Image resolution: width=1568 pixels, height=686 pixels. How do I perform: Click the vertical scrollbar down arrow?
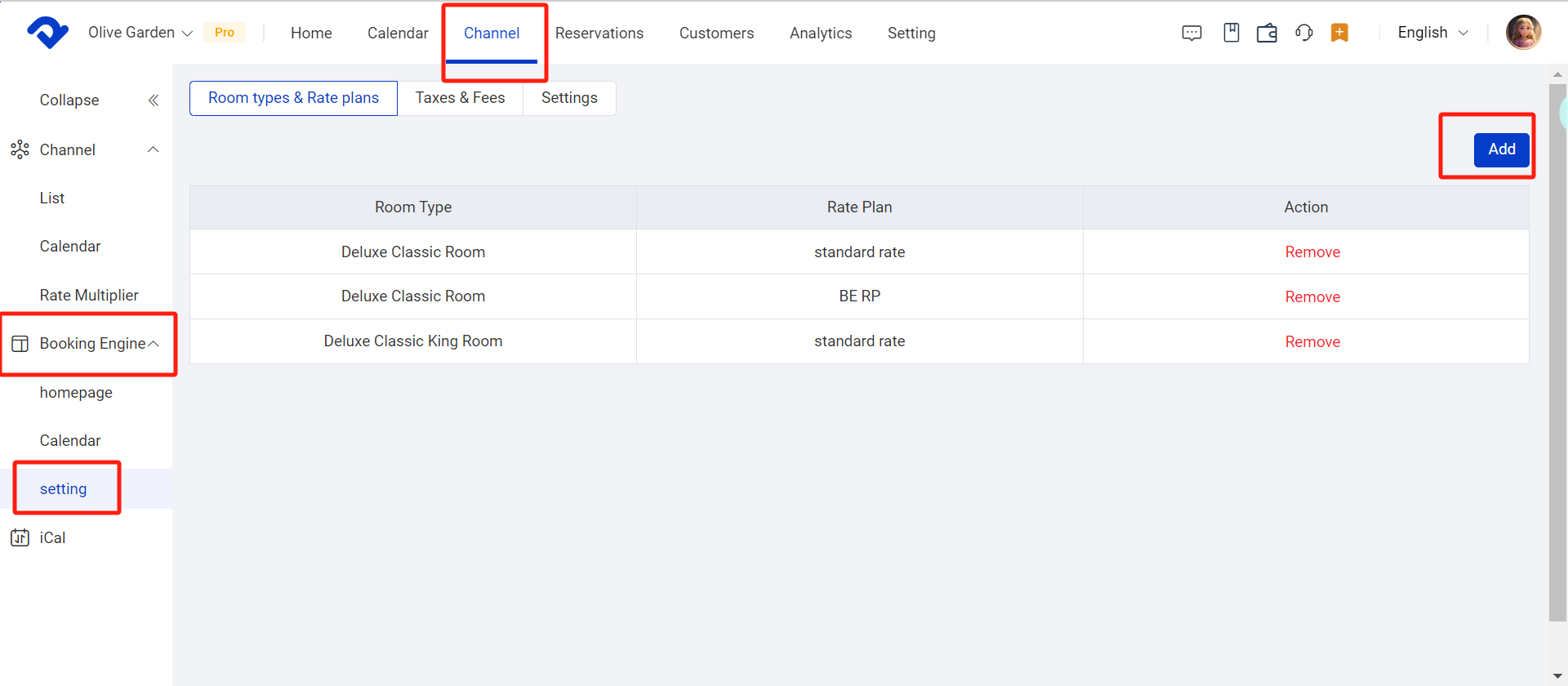tap(1557, 675)
